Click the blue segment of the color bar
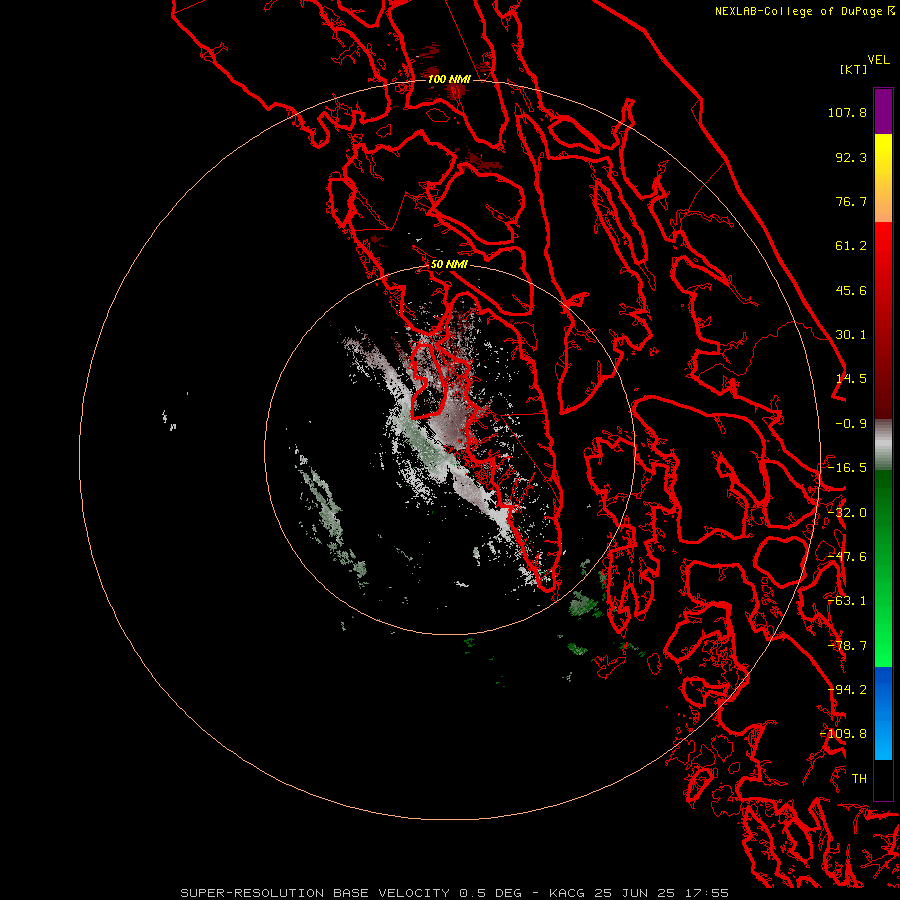Image resolution: width=900 pixels, height=900 pixels. [883, 713]
